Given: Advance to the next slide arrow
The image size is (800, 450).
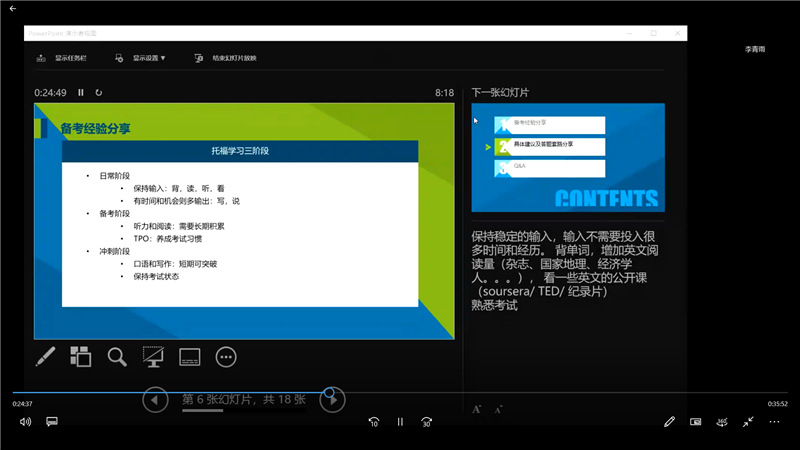Looking at the screenshot, I should pos(332,400).
